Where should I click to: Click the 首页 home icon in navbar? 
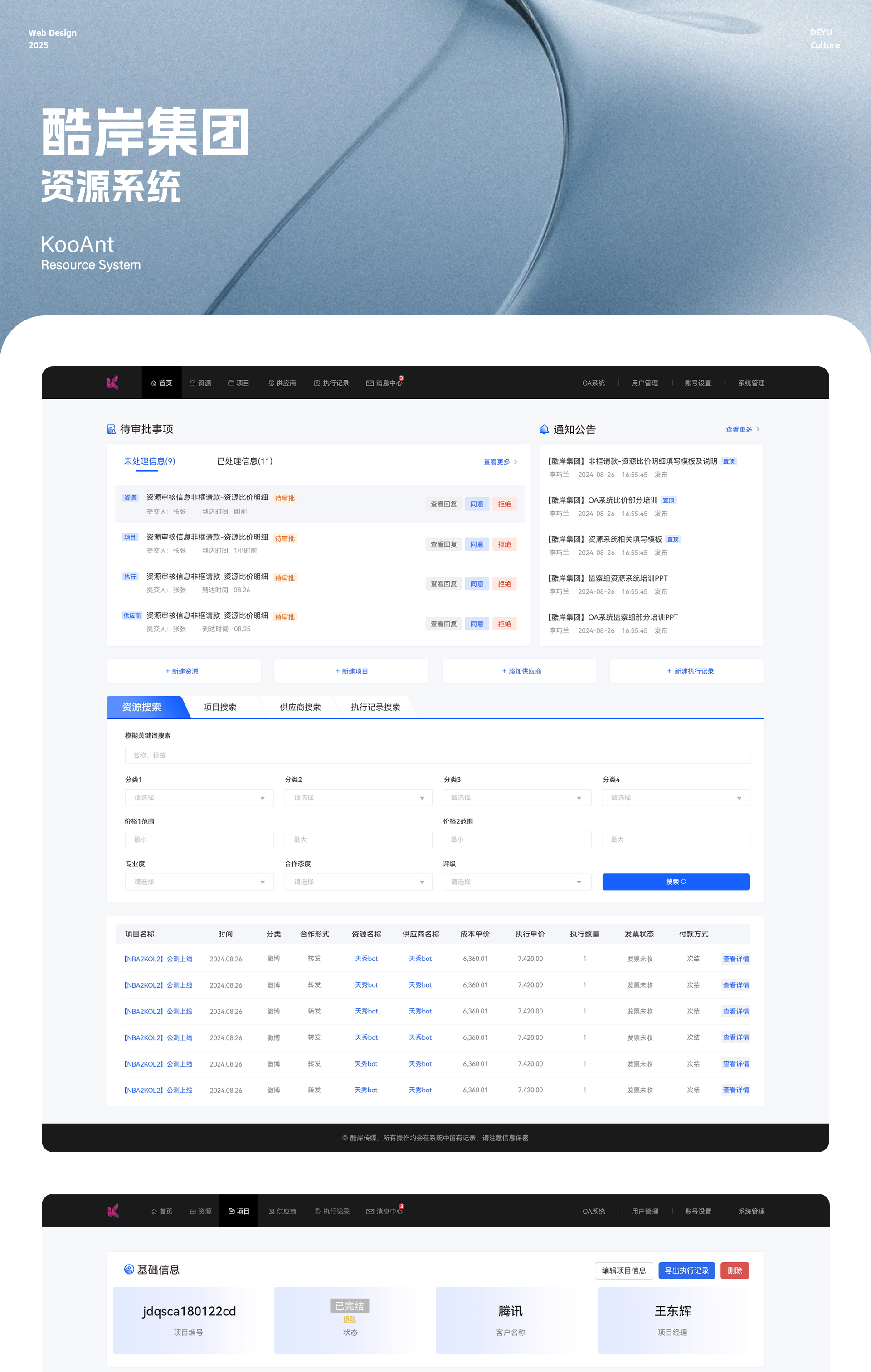pyautogui.click(x=154, y=383)
